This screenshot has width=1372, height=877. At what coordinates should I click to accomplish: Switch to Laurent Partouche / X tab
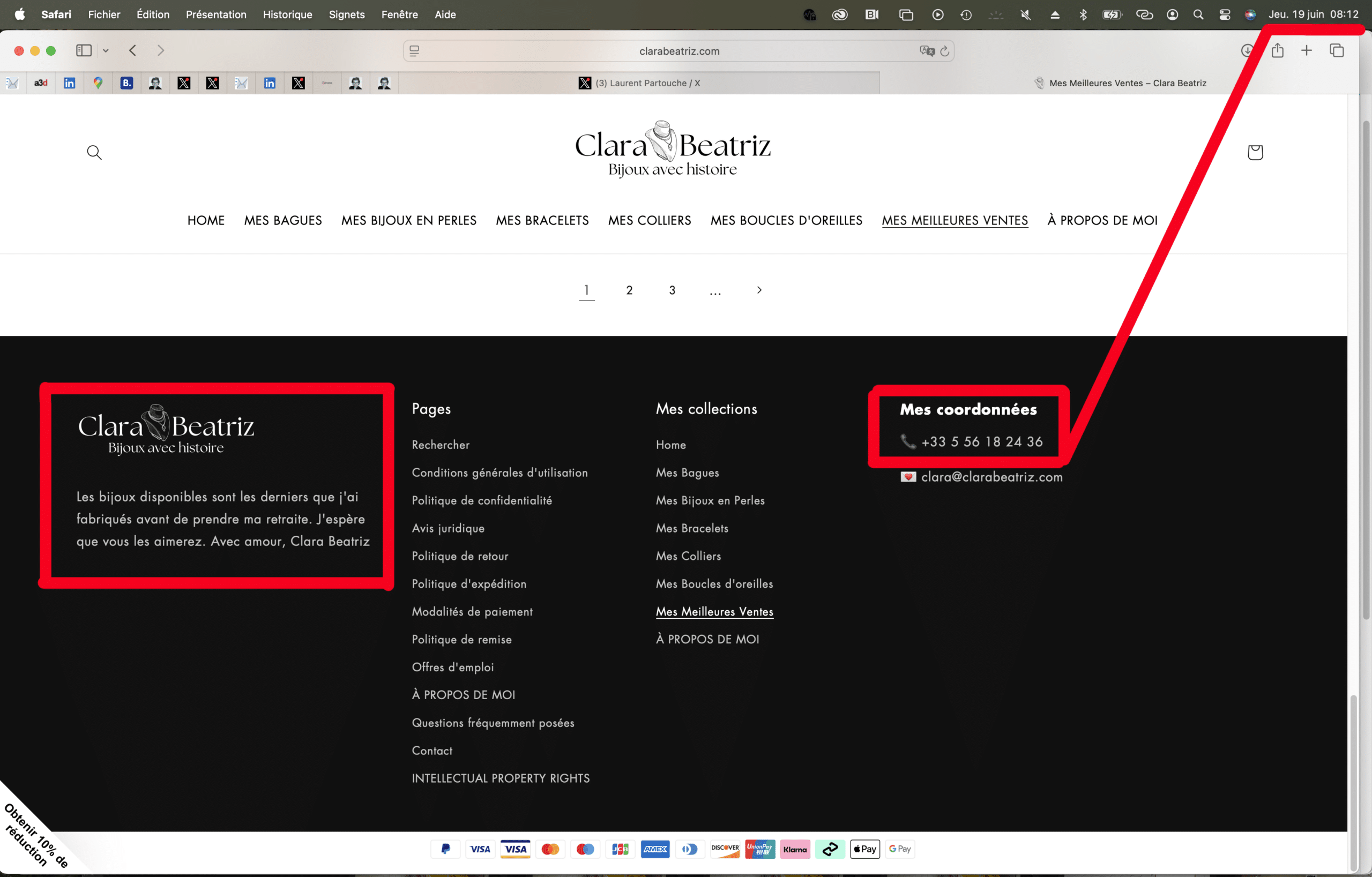639,83
